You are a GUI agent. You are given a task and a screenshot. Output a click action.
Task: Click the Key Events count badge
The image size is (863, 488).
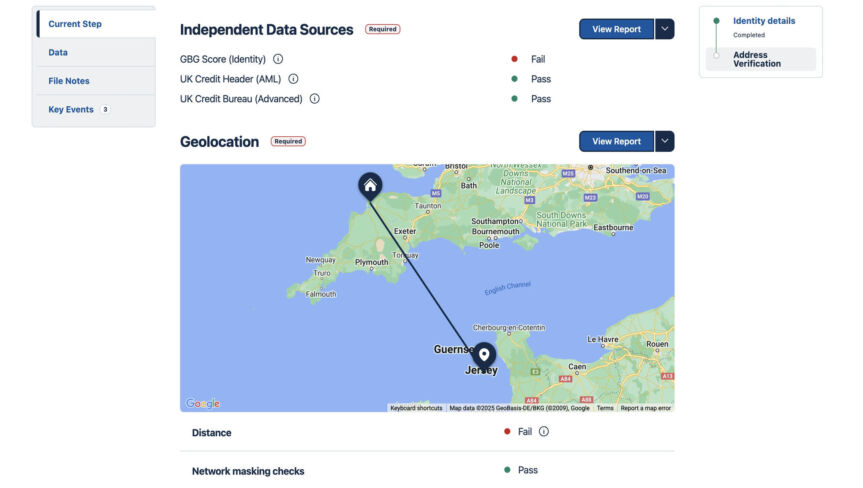click(105, 110)
